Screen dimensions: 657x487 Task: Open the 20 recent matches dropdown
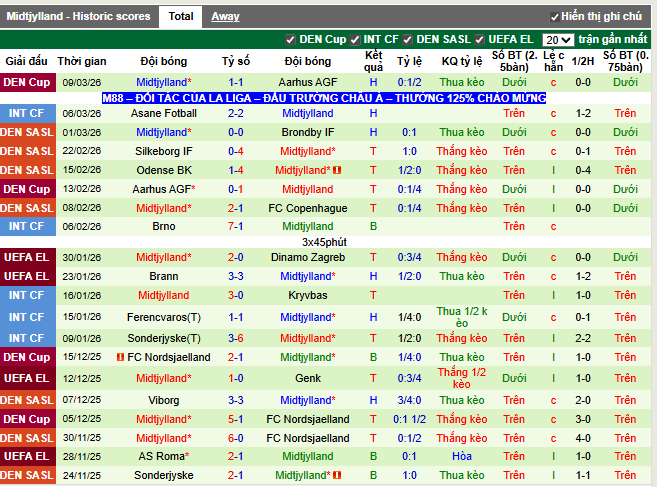[x=558, y=40]
